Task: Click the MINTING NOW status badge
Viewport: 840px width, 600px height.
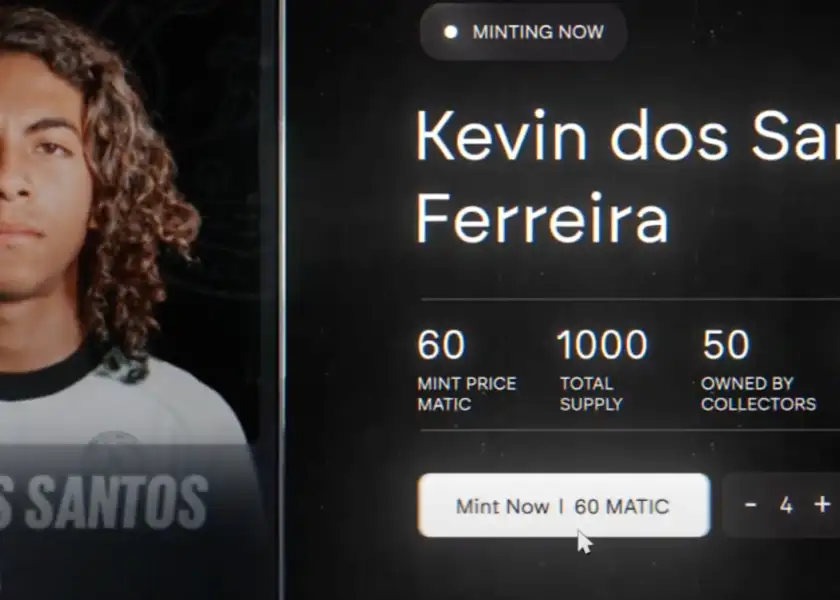Action: pyautogui.click(x=523, y=32)
